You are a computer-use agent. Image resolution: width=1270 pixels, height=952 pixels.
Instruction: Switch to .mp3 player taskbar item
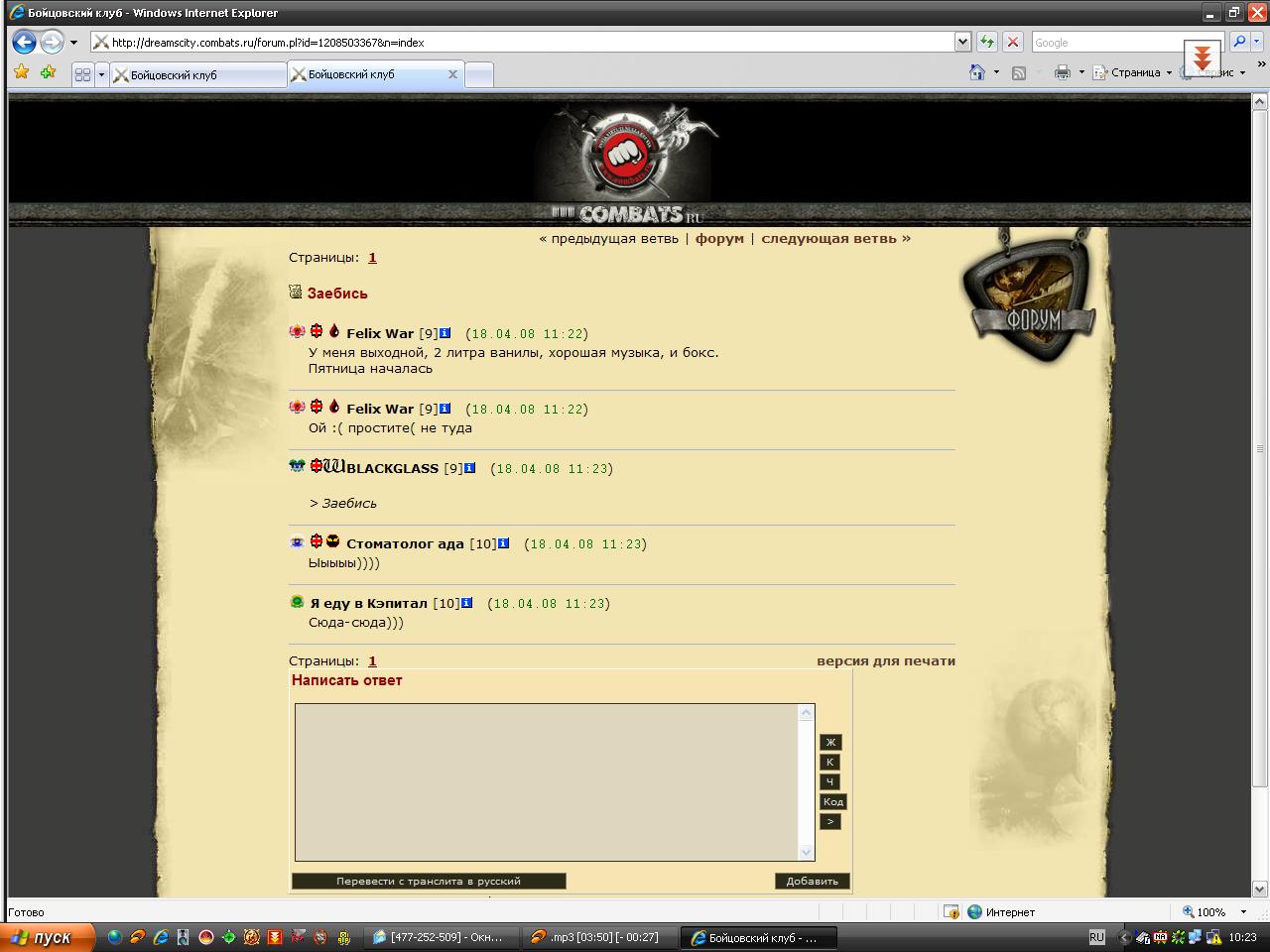click(x=601, y=937)
